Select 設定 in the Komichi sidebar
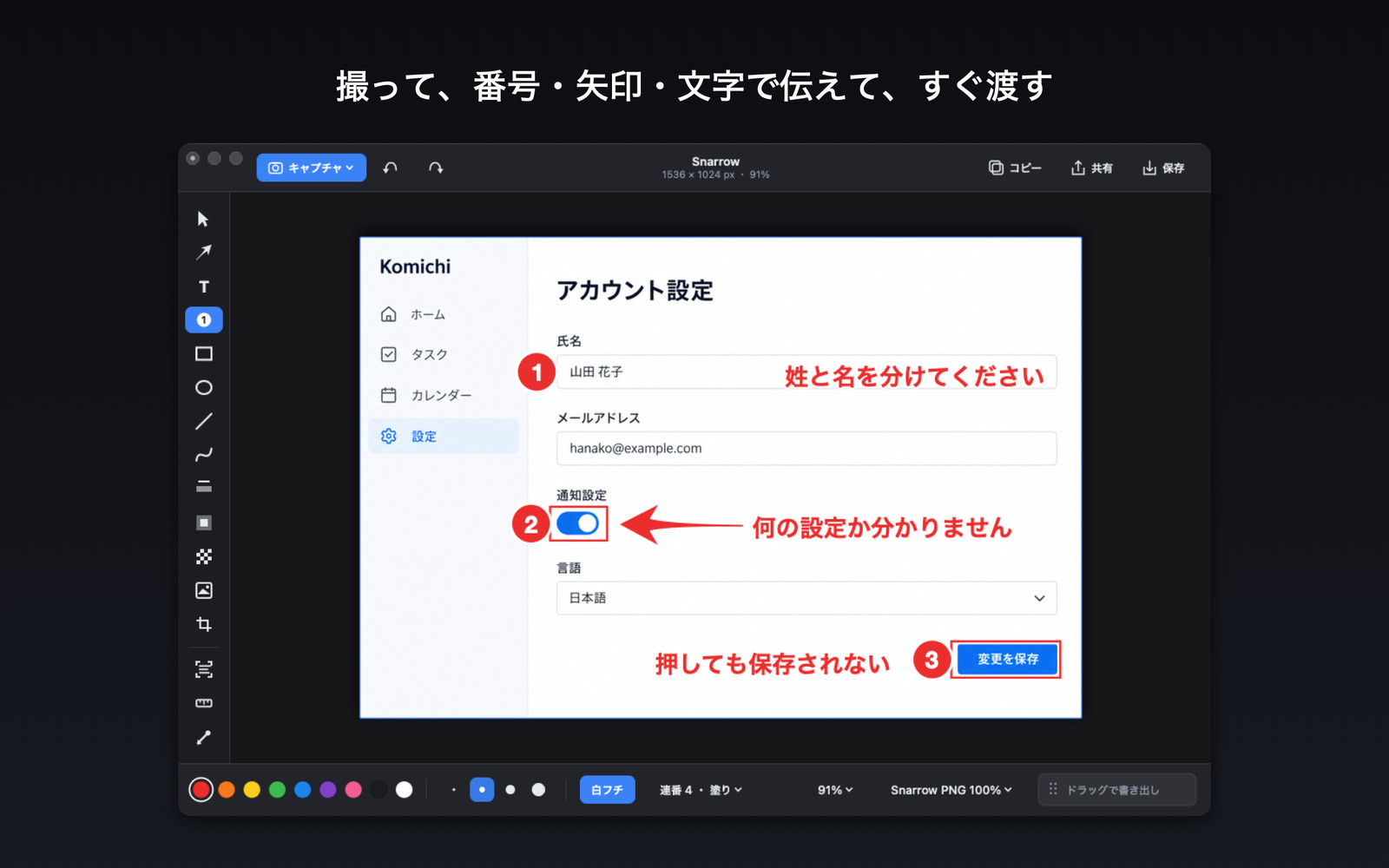This screenshot has height=868, width=1389. [x=444, y=436]
